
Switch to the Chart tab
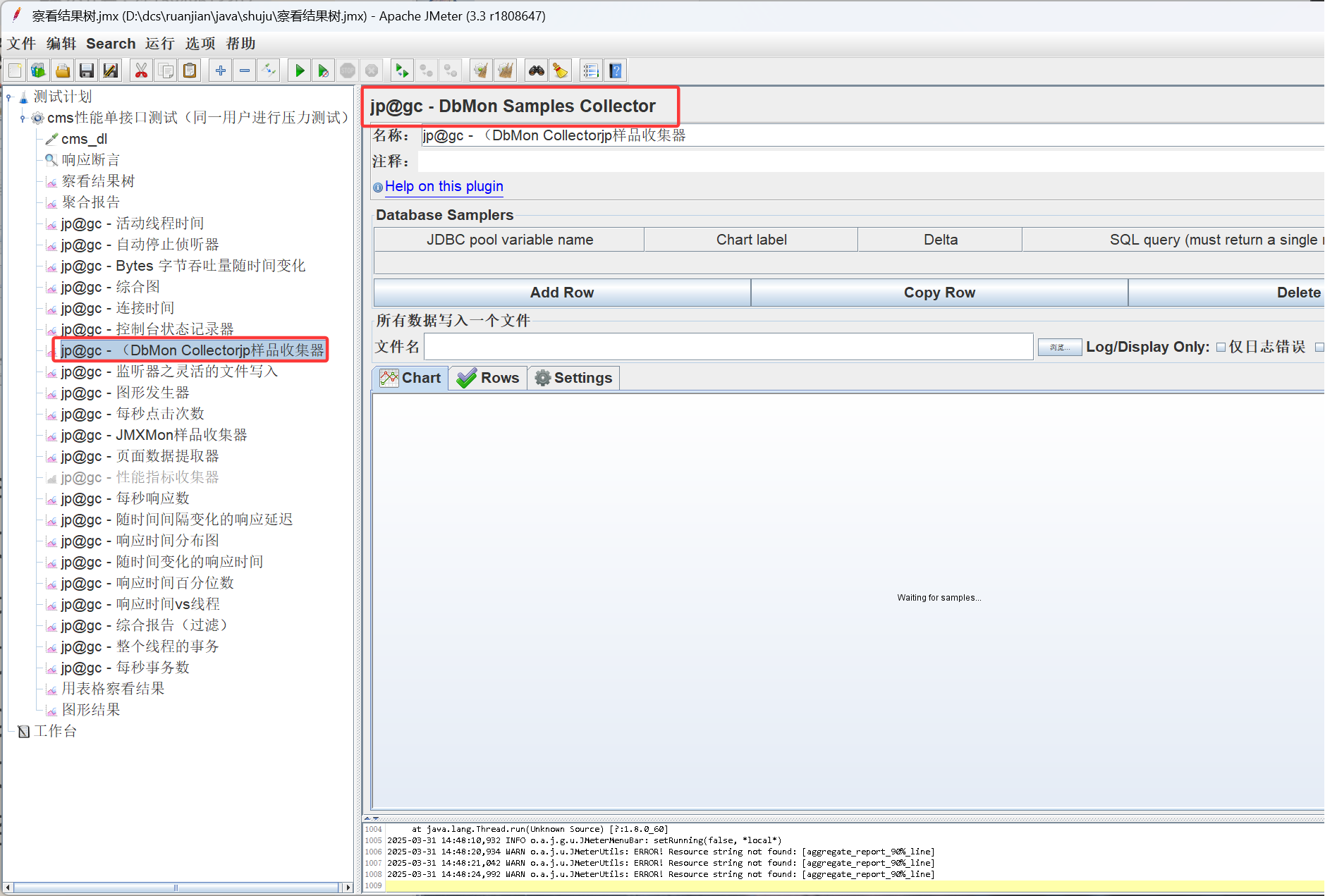410,378
